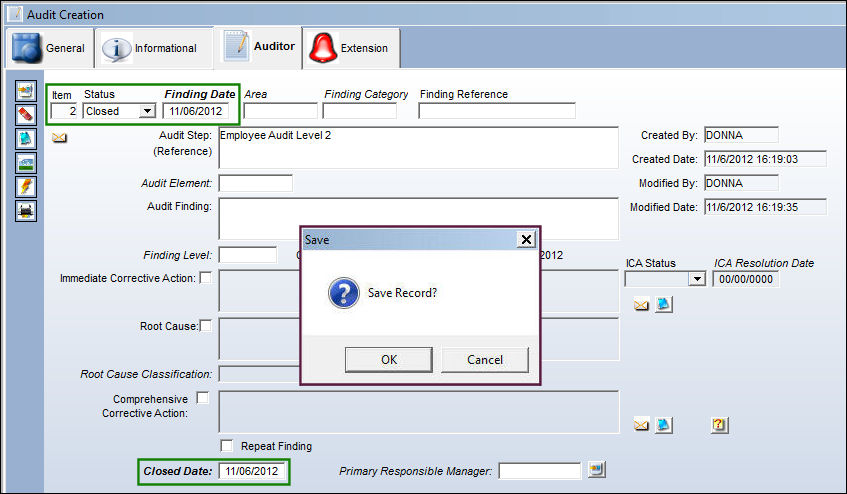847x494 pixels.
Task: Click the Audit Element field
Action: (256, 183)
